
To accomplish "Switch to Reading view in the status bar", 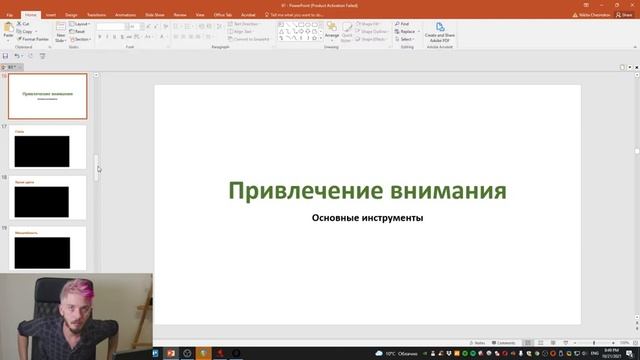I will coord(553,343).
